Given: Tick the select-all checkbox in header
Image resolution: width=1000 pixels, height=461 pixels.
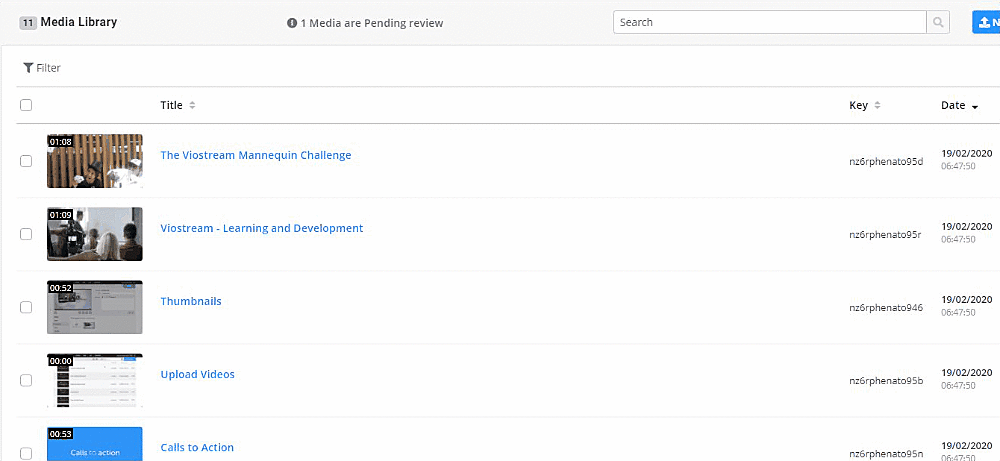Looking at the screenshot, I should point(26,105).
